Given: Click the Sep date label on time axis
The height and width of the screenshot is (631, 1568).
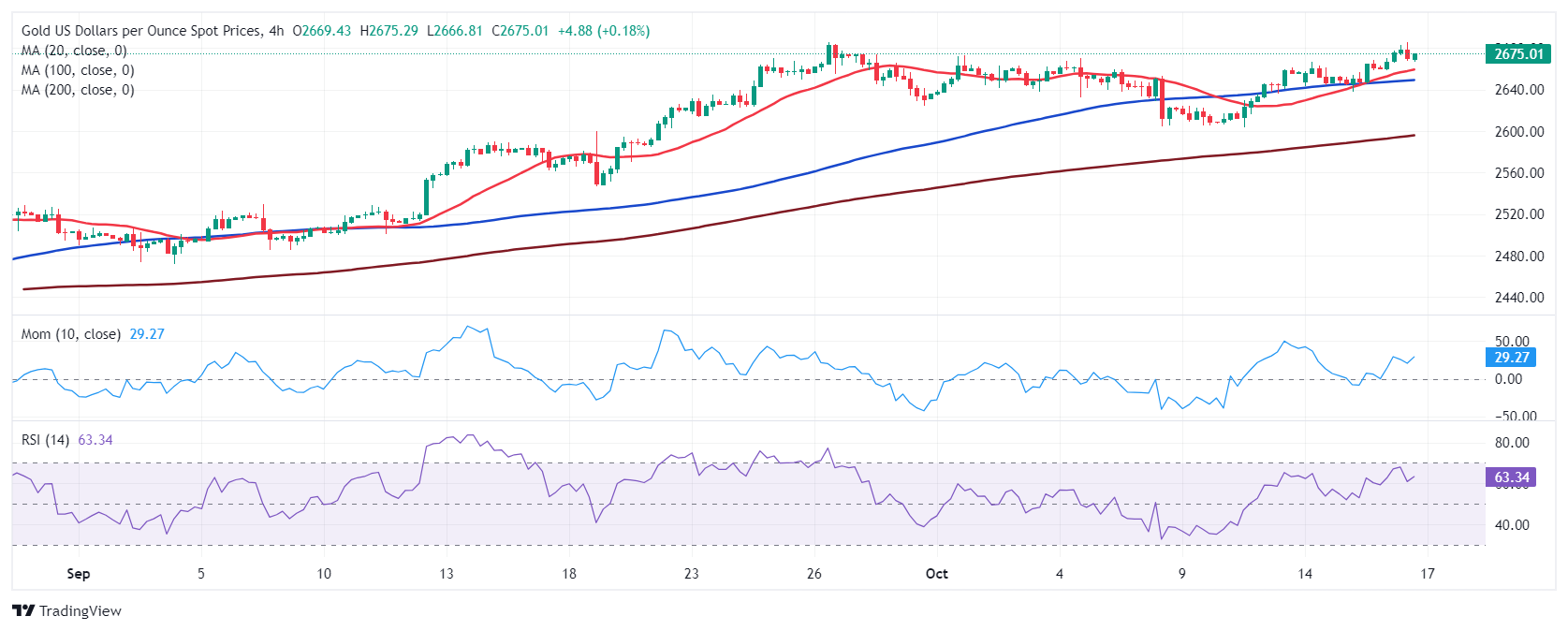Looking at the screenshot, I should (79, 574).
